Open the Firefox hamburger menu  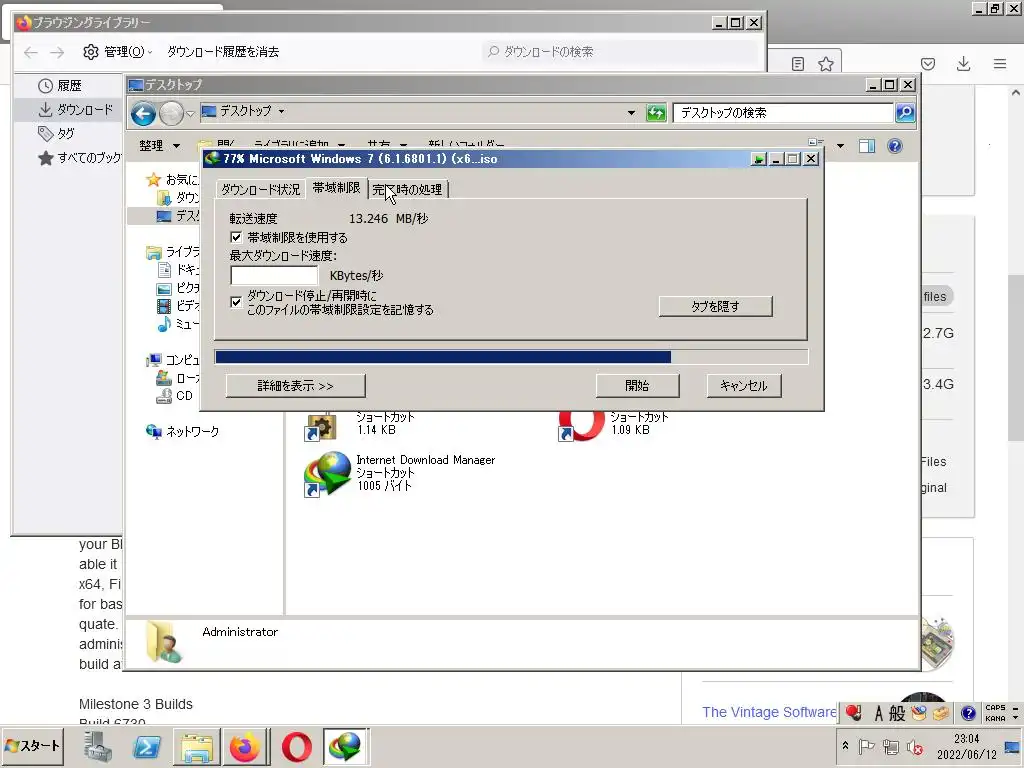(1000, 63)
